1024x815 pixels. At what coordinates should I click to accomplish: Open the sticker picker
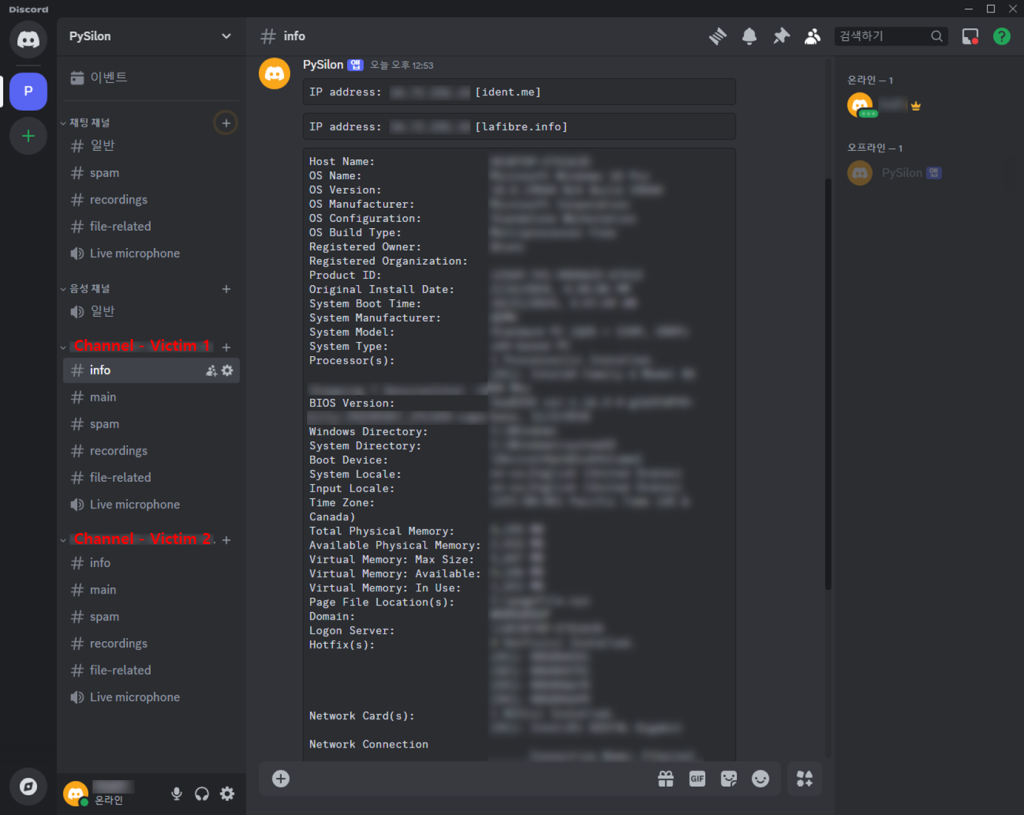point(729,779)
